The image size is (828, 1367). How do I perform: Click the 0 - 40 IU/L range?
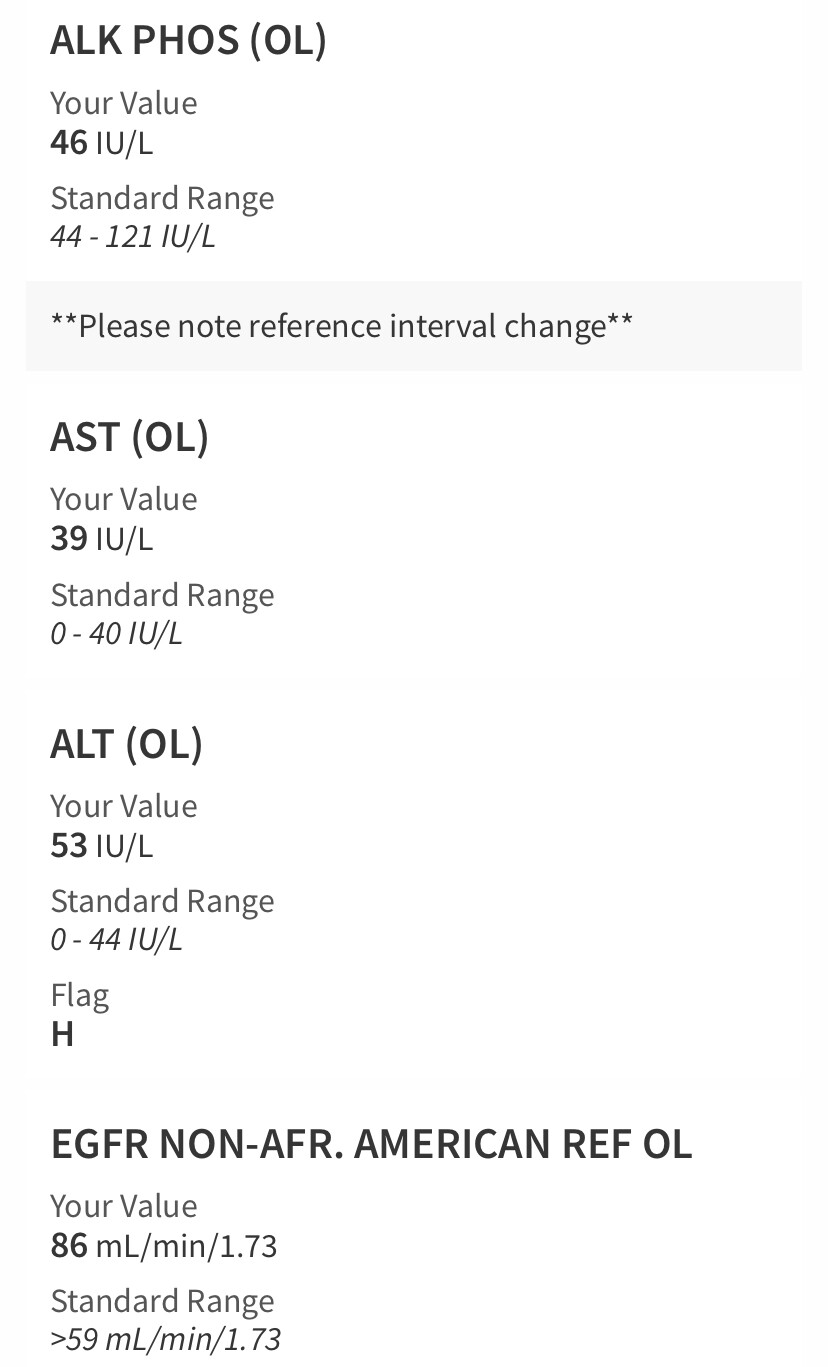click(x=116, y=633)
